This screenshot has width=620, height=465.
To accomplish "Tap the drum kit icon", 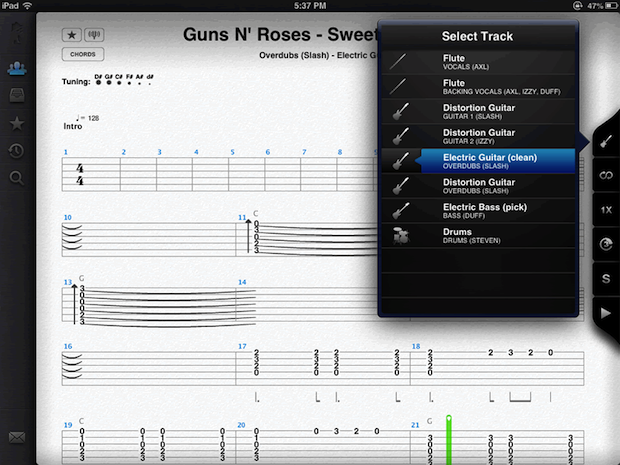I will click(401, 236).
